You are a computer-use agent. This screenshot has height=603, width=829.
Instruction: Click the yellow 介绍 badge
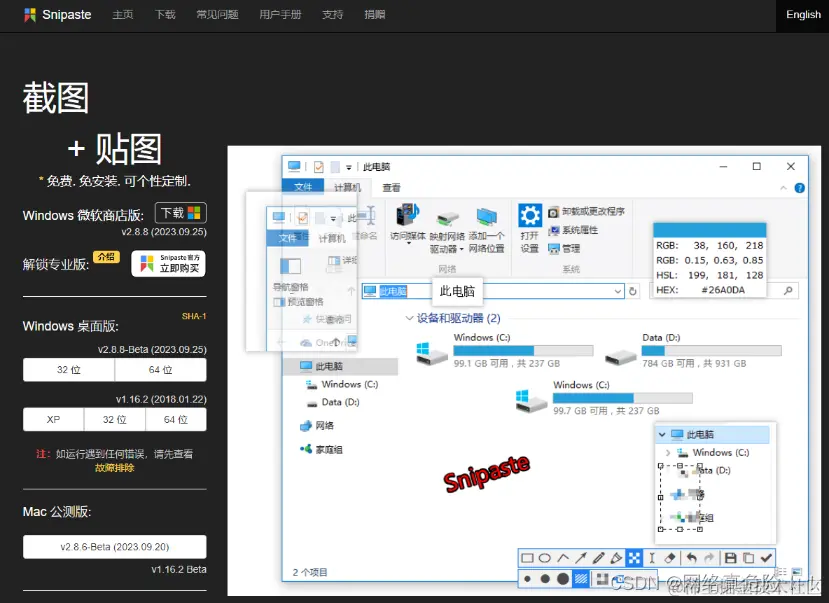point(106,257)
